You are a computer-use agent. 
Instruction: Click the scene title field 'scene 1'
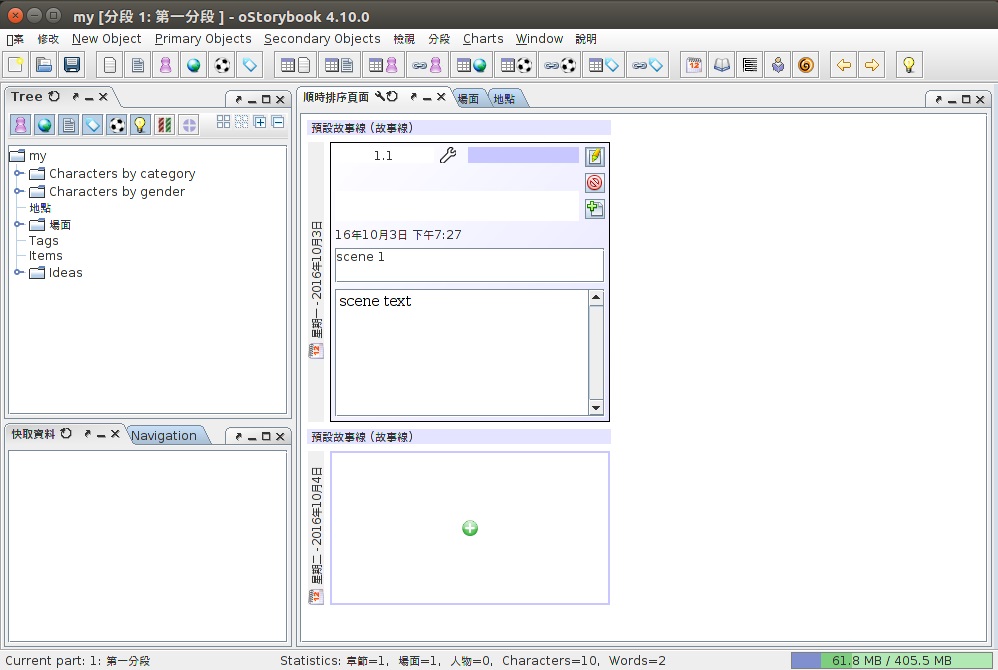click(469, 265)
